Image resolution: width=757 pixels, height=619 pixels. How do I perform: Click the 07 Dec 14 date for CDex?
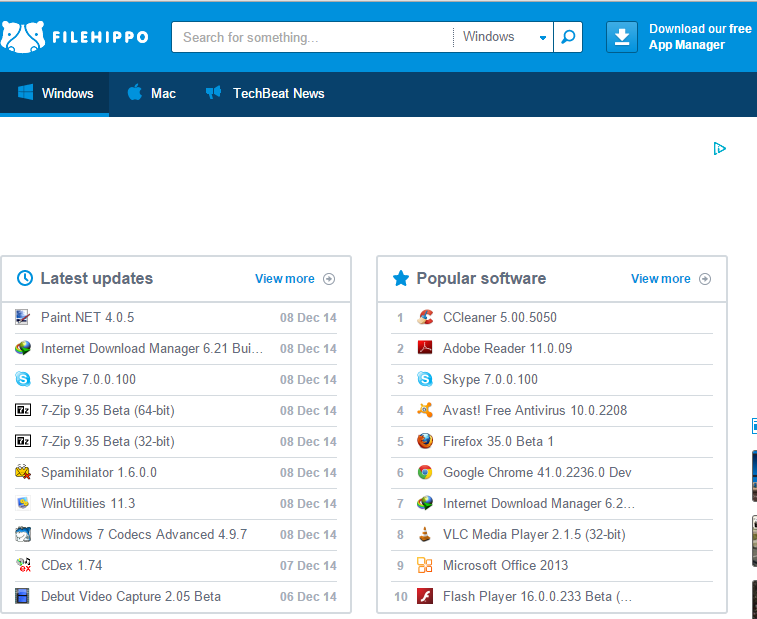tap(308, 565)
